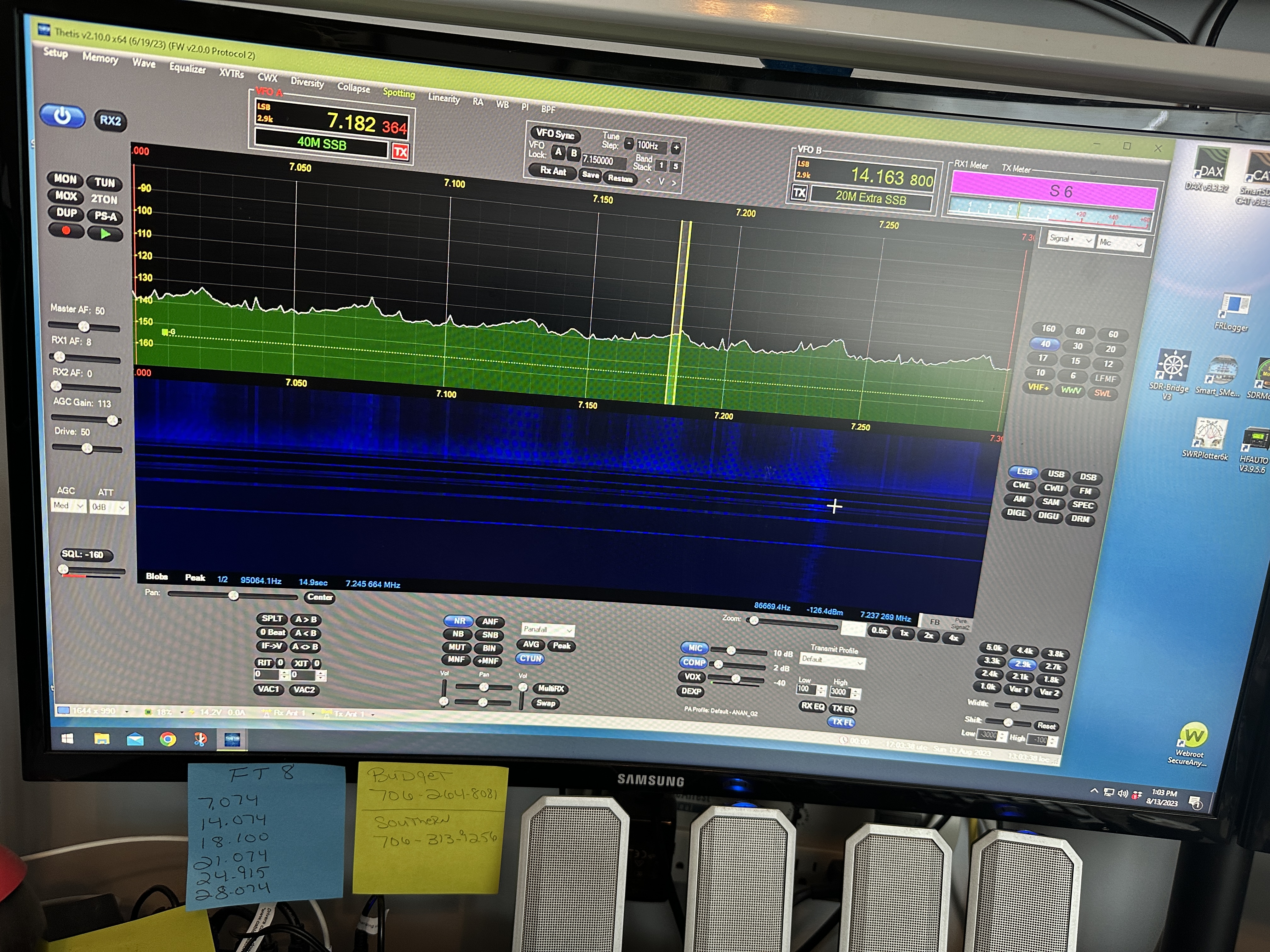Open the Memory menu
Image resolution: width=1270 pixels, height=952 pixels.
coord(100,58)
